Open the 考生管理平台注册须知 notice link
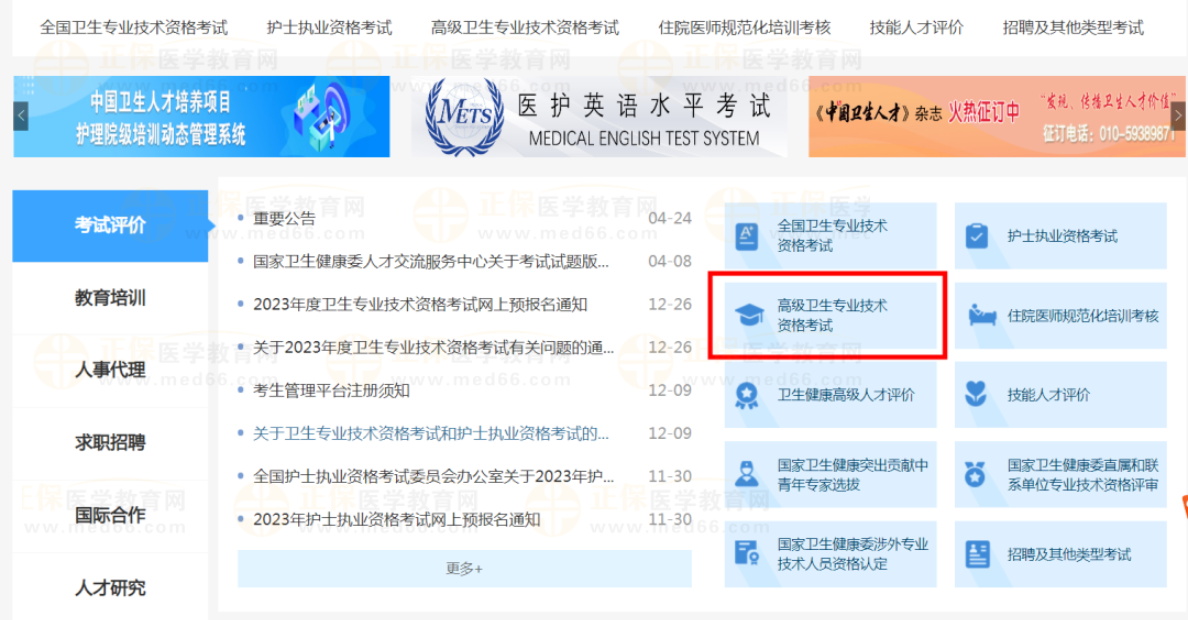Image resolution: width=1188 pixels, height=620 pixels. tap(331, 390)
